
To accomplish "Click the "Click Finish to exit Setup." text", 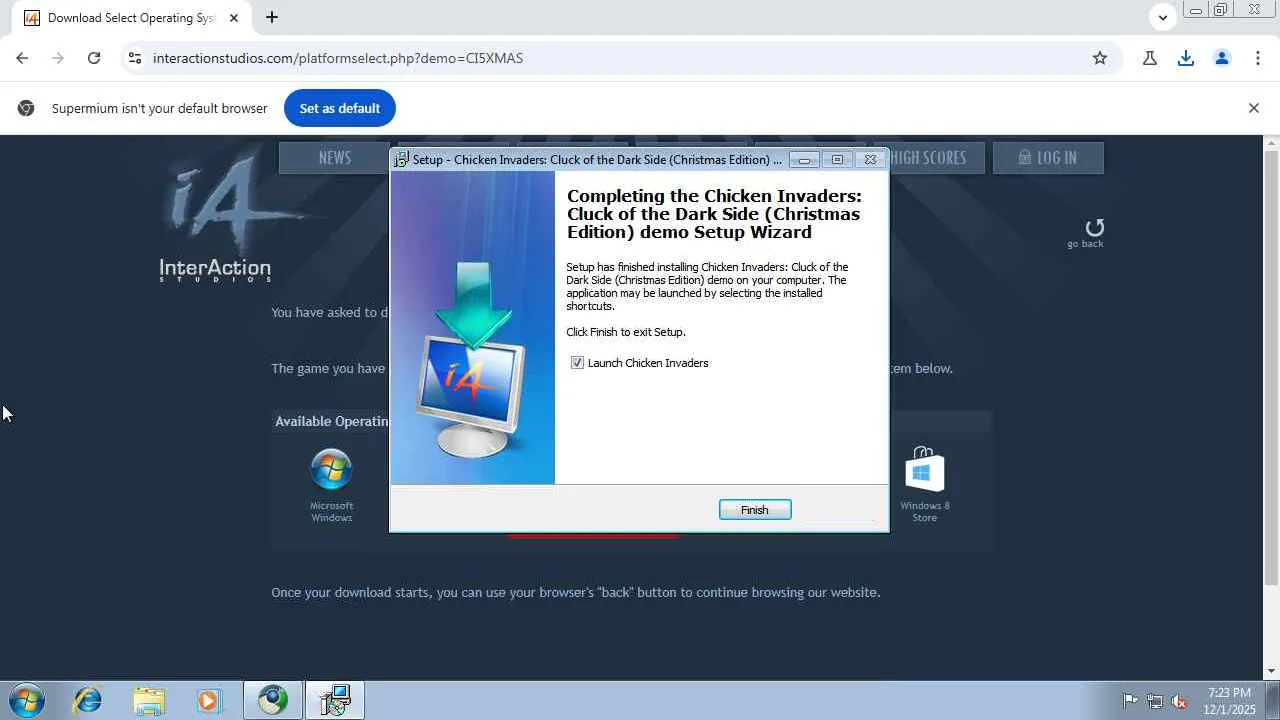I will [x=626, y=332].
